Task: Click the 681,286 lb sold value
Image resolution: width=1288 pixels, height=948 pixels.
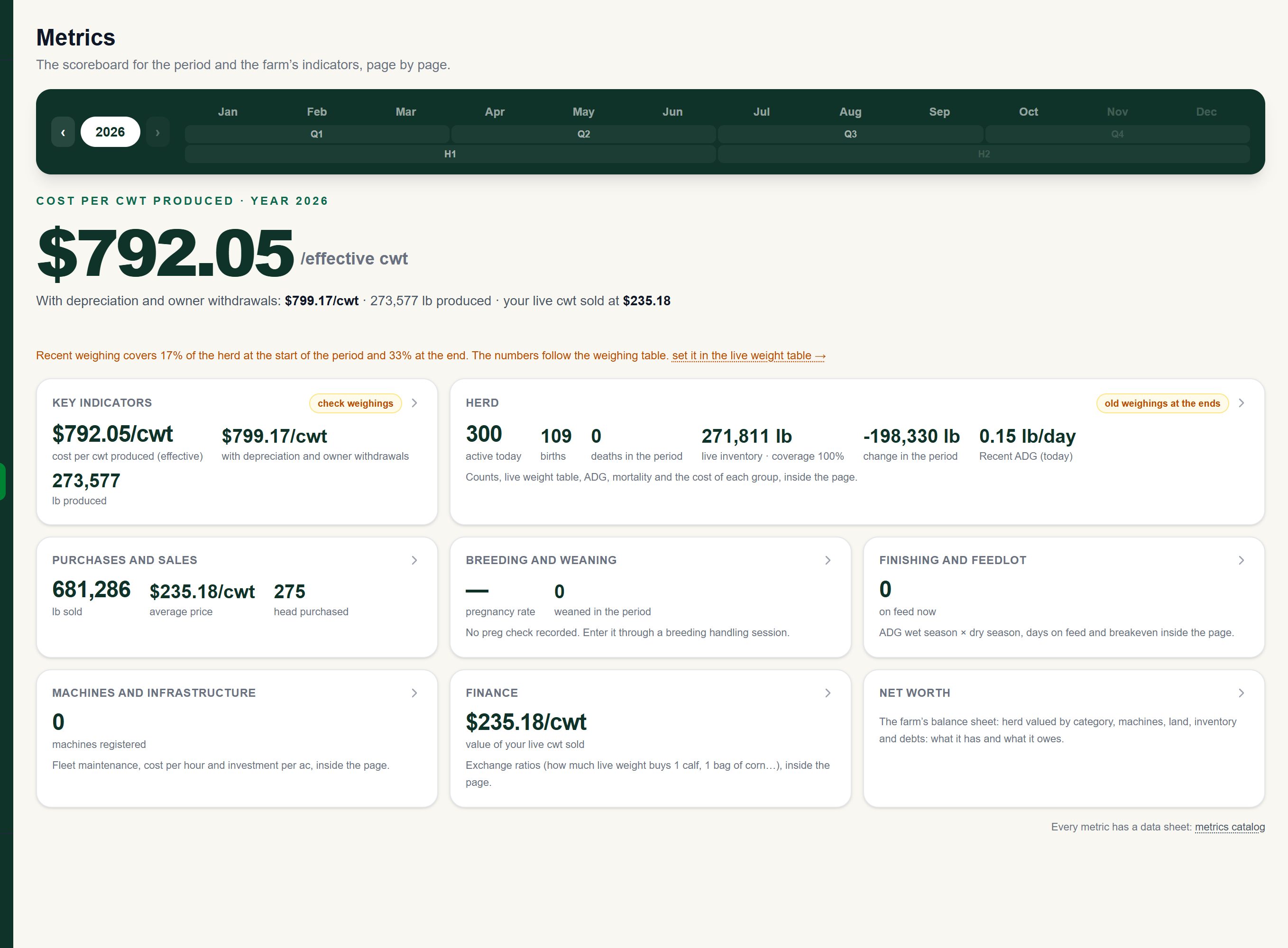Action: pos(91,590)
